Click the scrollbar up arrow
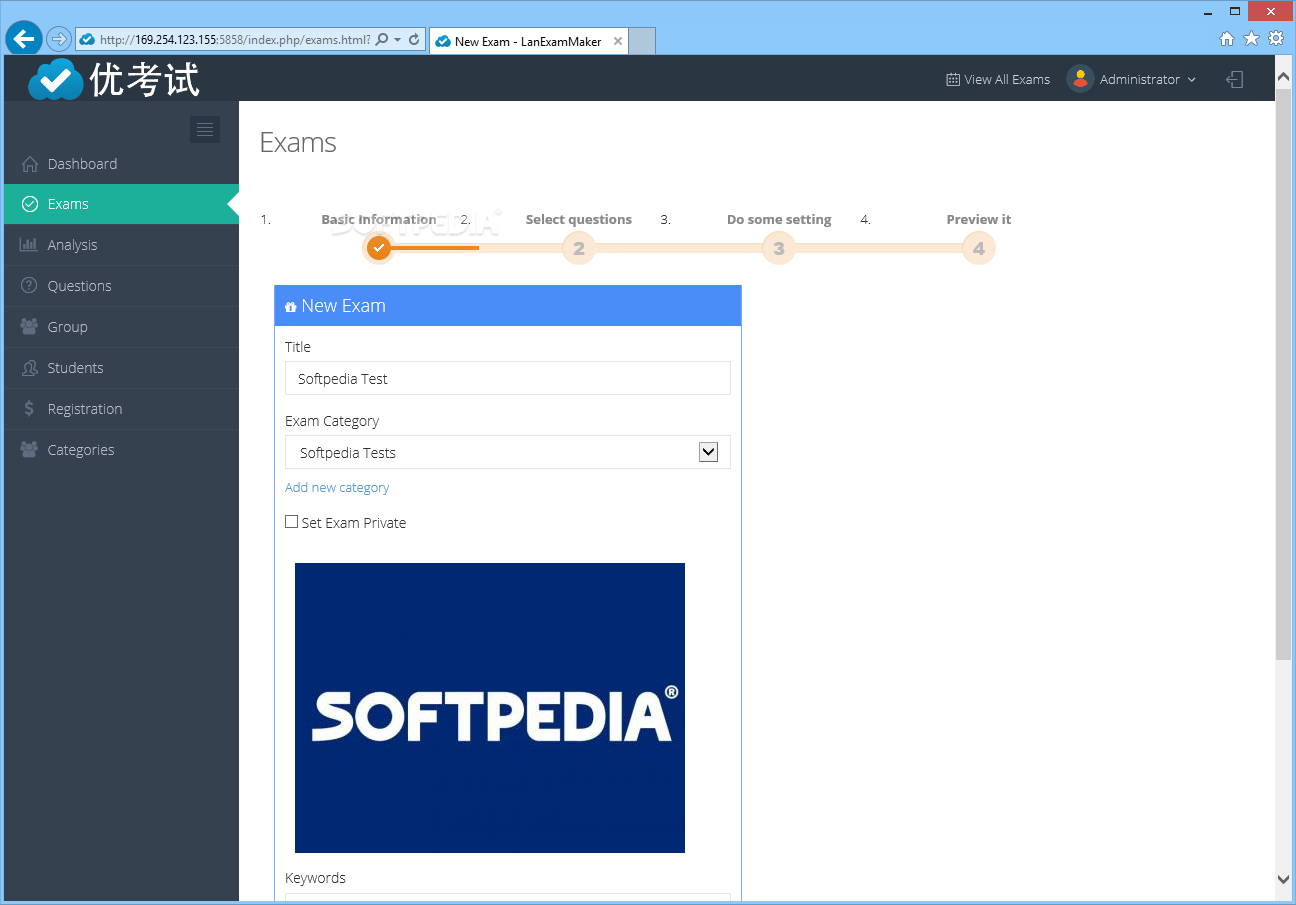This screenshot has height=905, width=1296. (1284, 75)
